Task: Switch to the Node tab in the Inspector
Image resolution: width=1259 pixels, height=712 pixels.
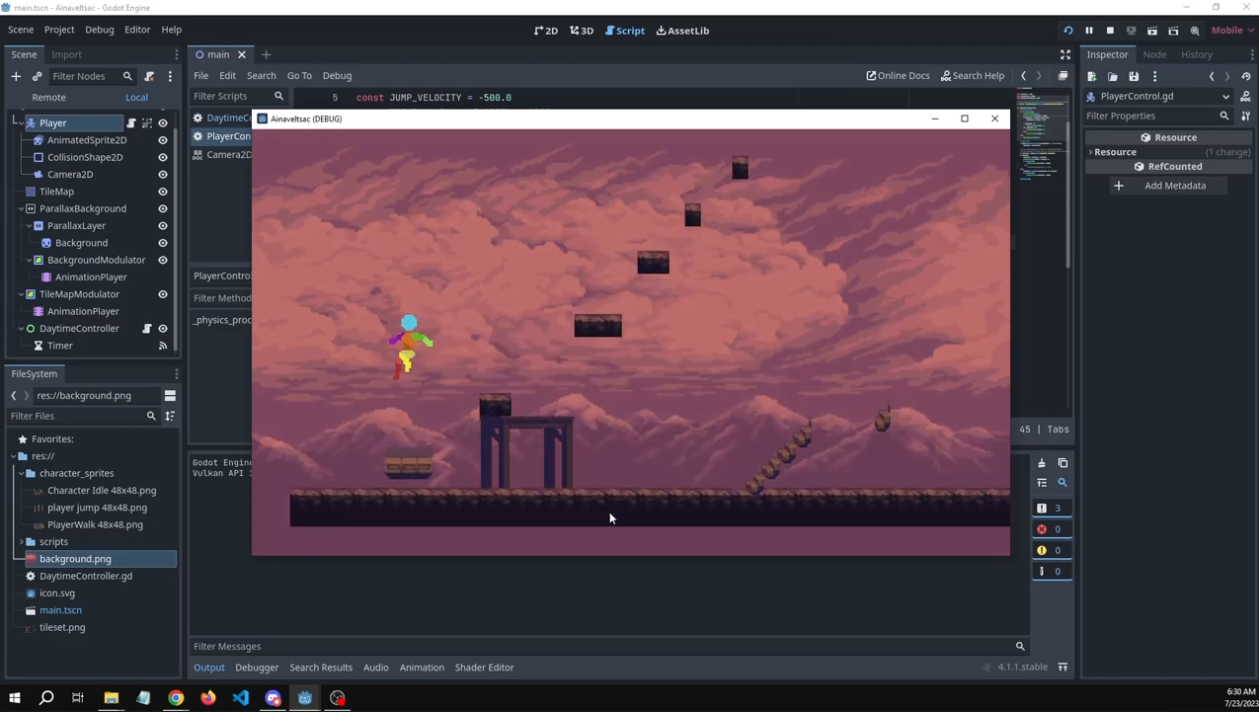Action: pos(1154,55)
